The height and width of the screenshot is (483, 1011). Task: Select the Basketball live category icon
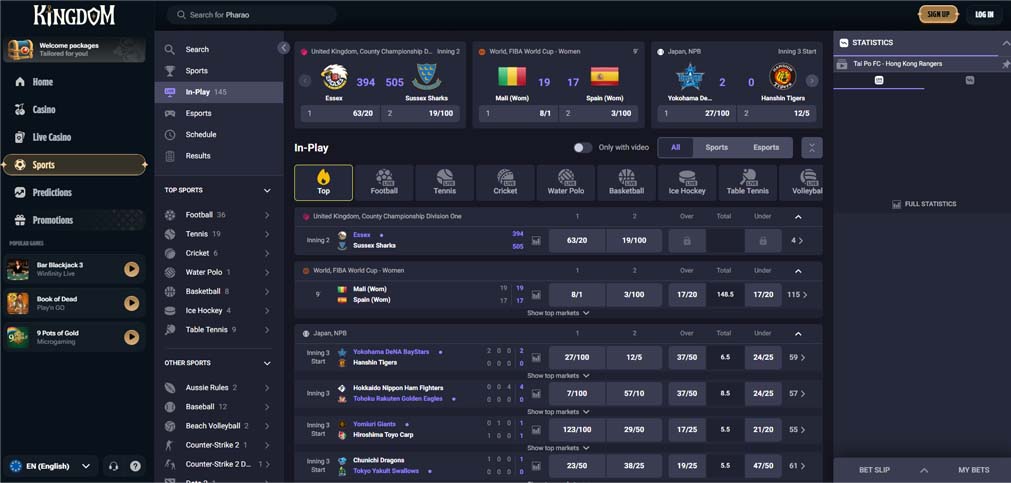(x=627, y=182)
